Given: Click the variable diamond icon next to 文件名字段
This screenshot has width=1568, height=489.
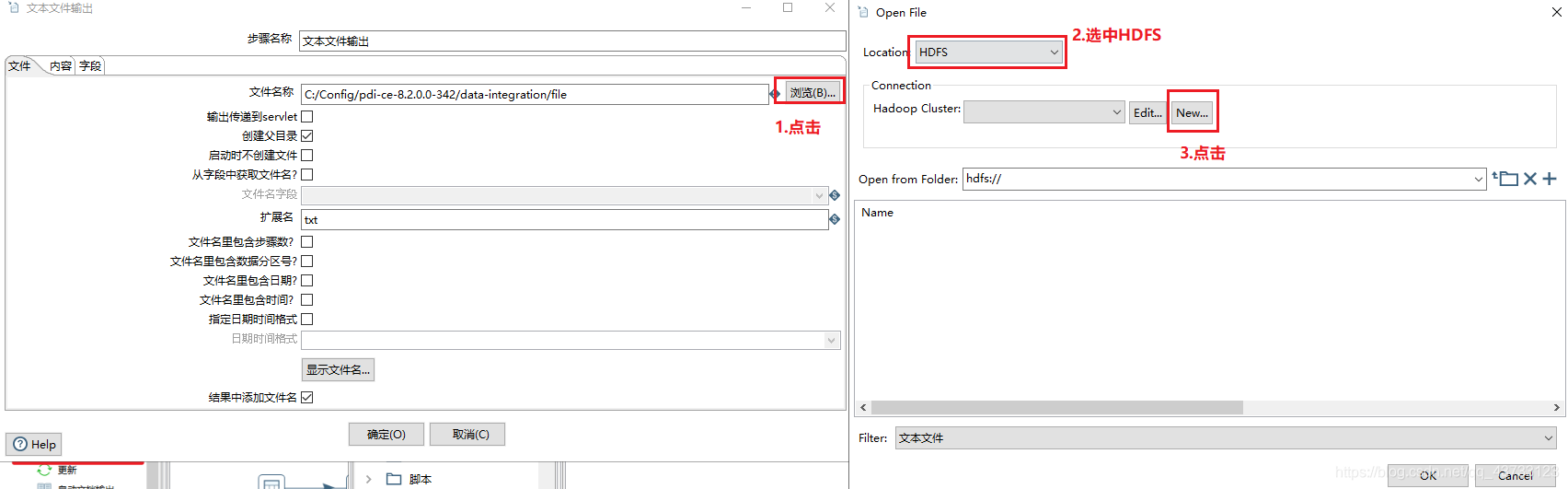Looking at the screenshot, I should [x=835, y=195].
